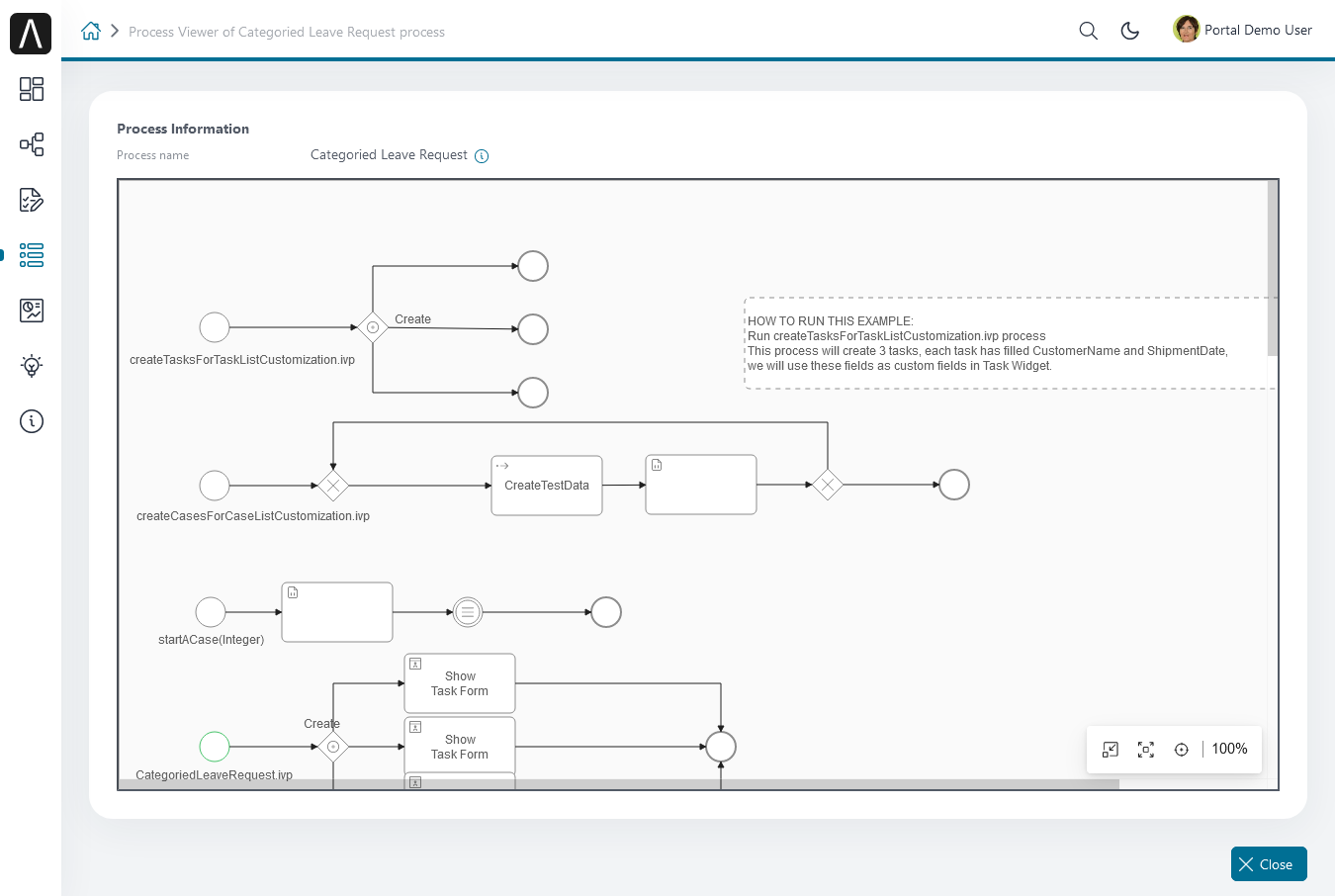Select the script step after startACase
Screen dimensions: 1335x896
(337, 612)
